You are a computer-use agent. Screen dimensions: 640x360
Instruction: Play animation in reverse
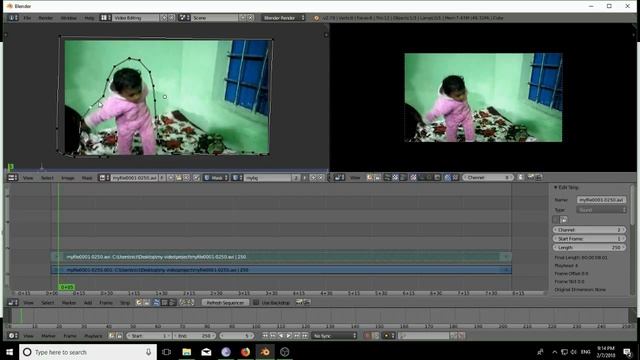pos(281,336)
